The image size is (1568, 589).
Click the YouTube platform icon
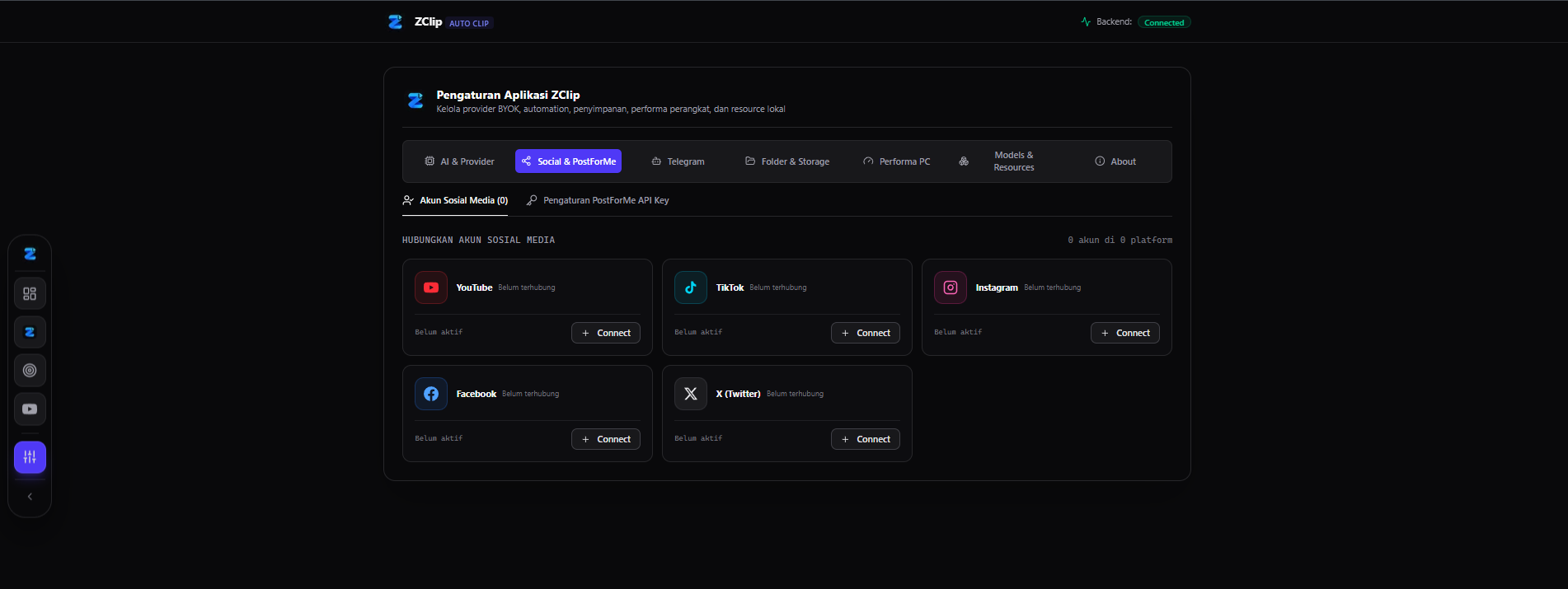(431, 287)
